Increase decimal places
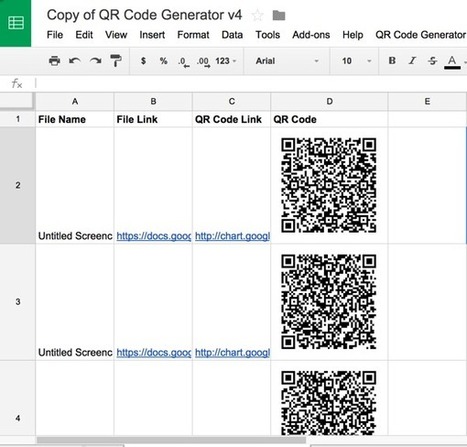Viewport: 467px width, 447px height. (x=203, y=62)
